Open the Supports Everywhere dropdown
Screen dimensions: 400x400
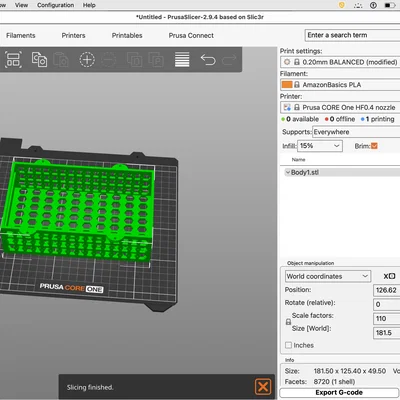(356, 132)
